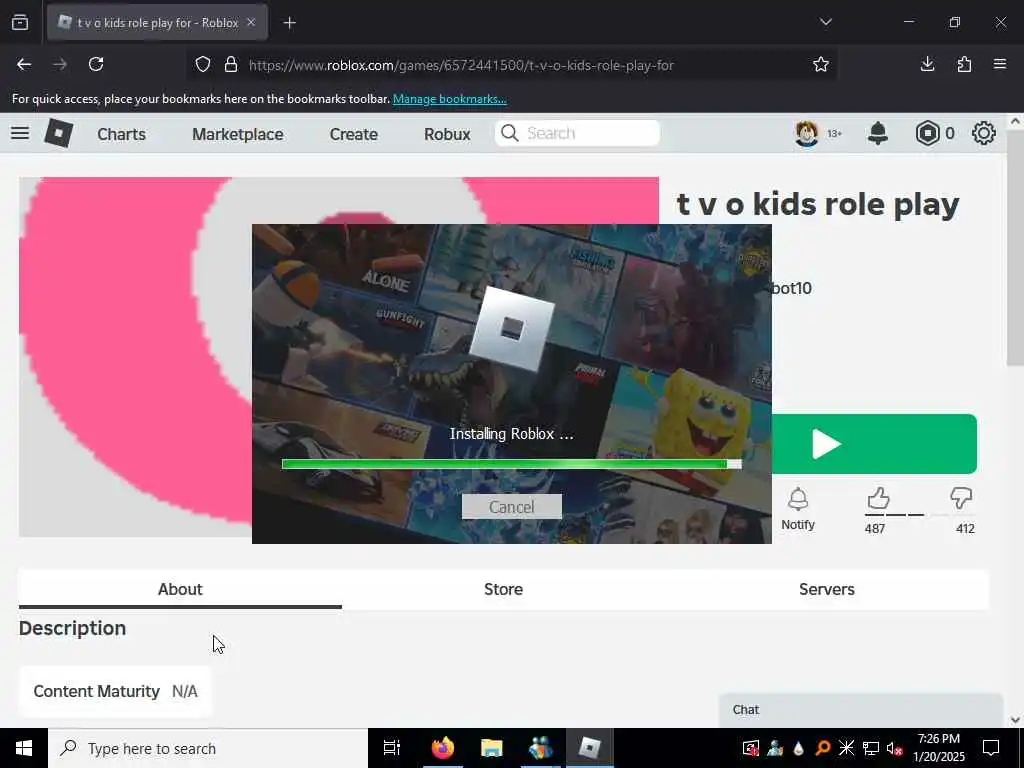Open the Roblox hamburger navigation menu
Image resolution: width=1024 pixels, height=768 pixels.
coord(20,133)
